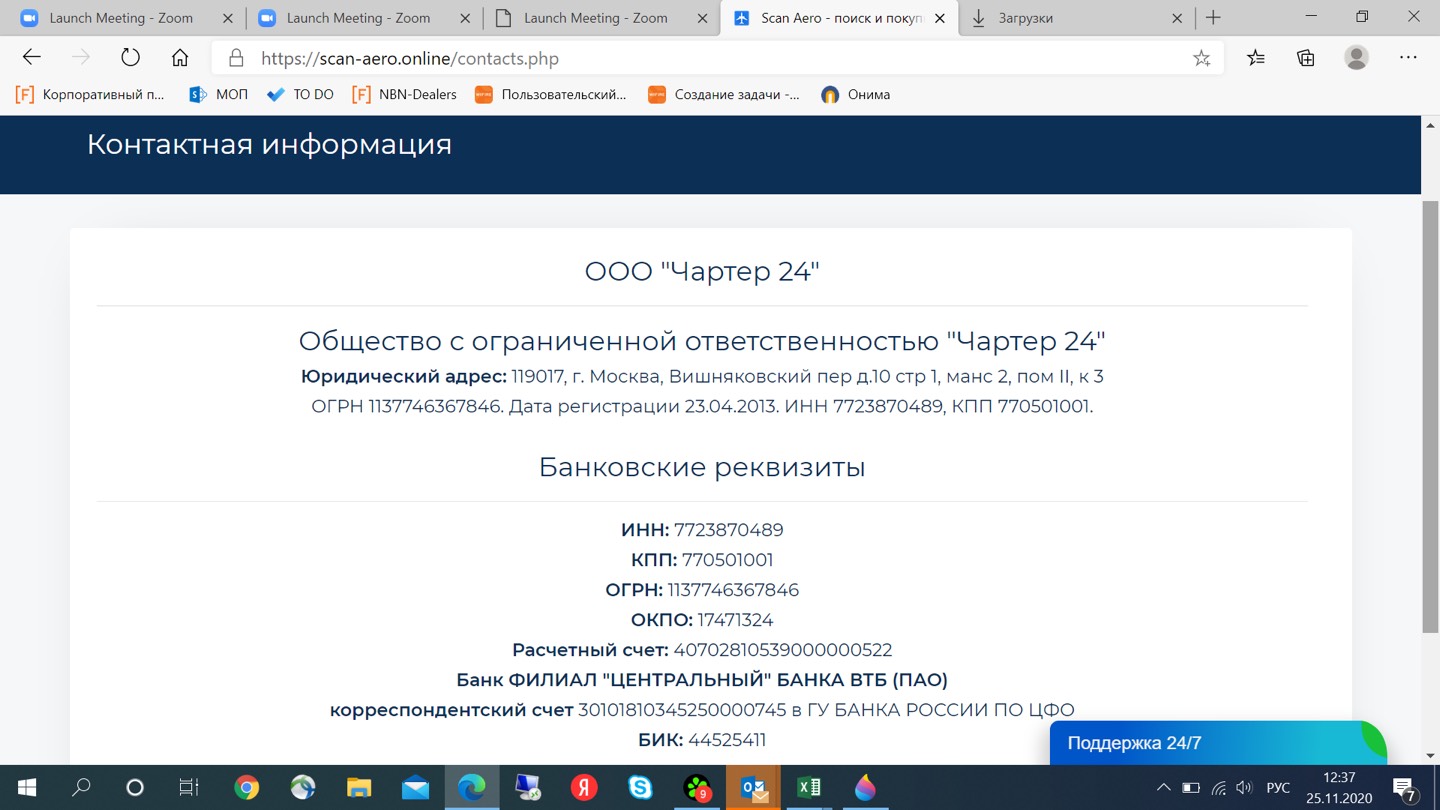Open the Онима bookmark
The height and width of the screenshot is (810, 1440).
(x=855, y=94)
